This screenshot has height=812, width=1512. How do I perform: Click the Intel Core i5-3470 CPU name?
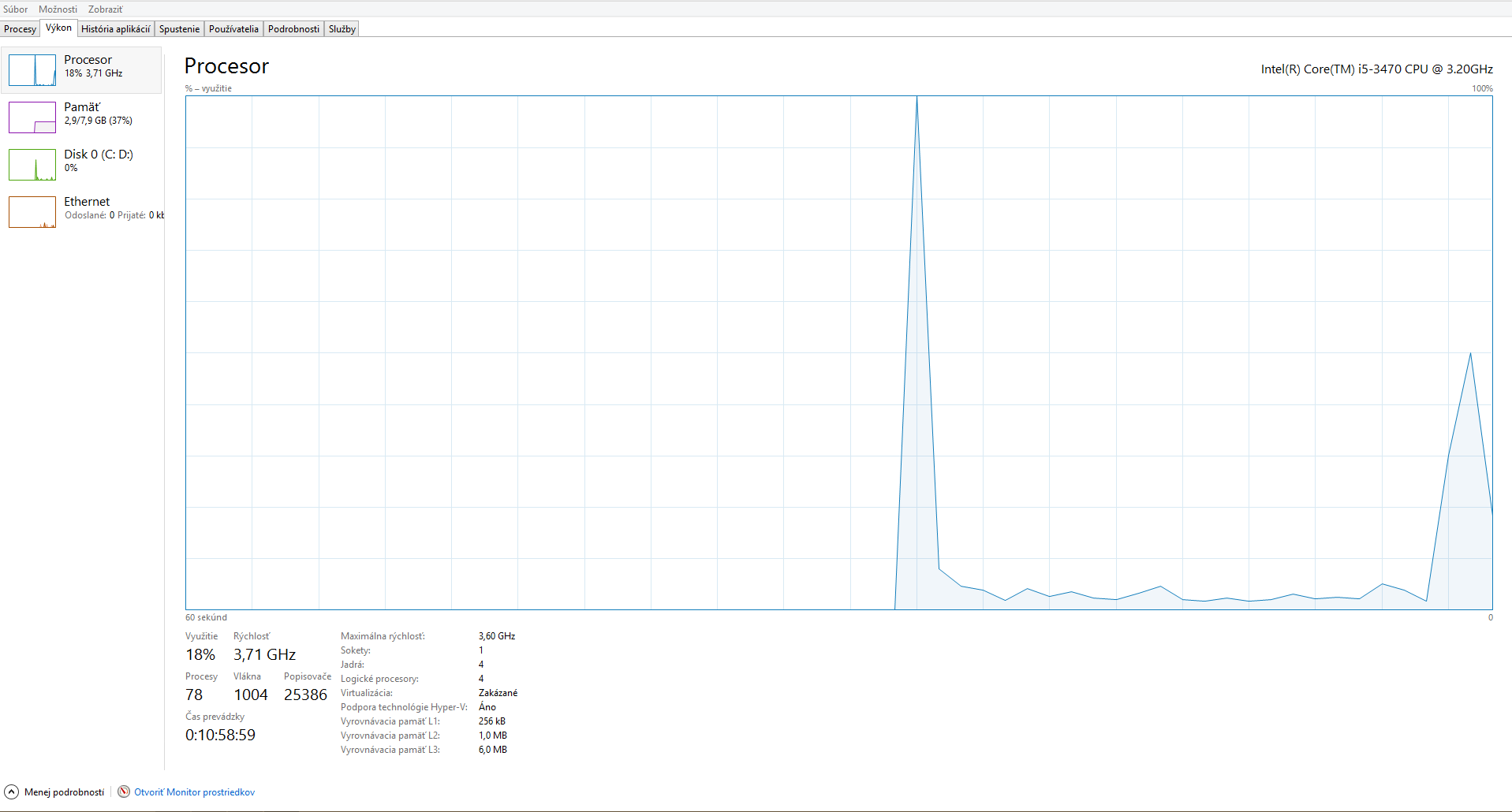[1376, 69]
